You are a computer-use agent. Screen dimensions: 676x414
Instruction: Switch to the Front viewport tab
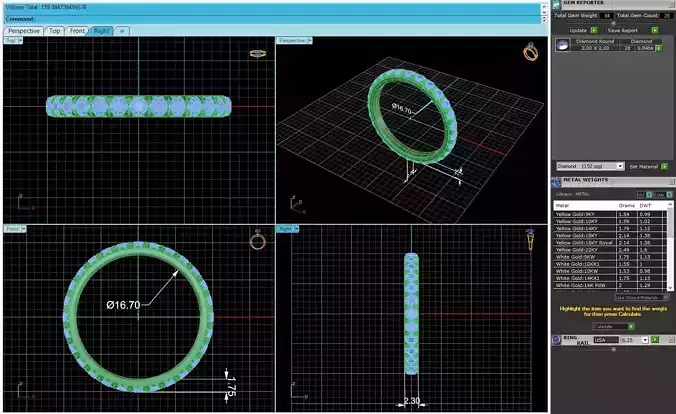click(77, 31)
